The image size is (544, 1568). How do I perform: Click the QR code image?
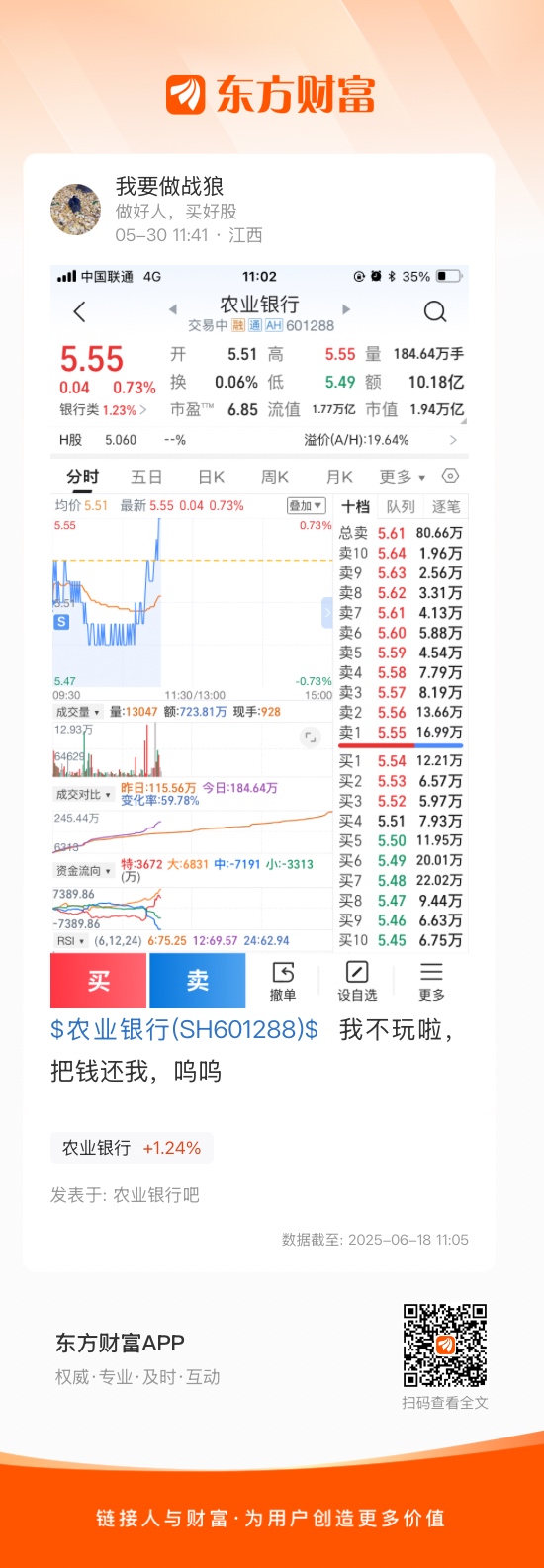click(445, 1346)
